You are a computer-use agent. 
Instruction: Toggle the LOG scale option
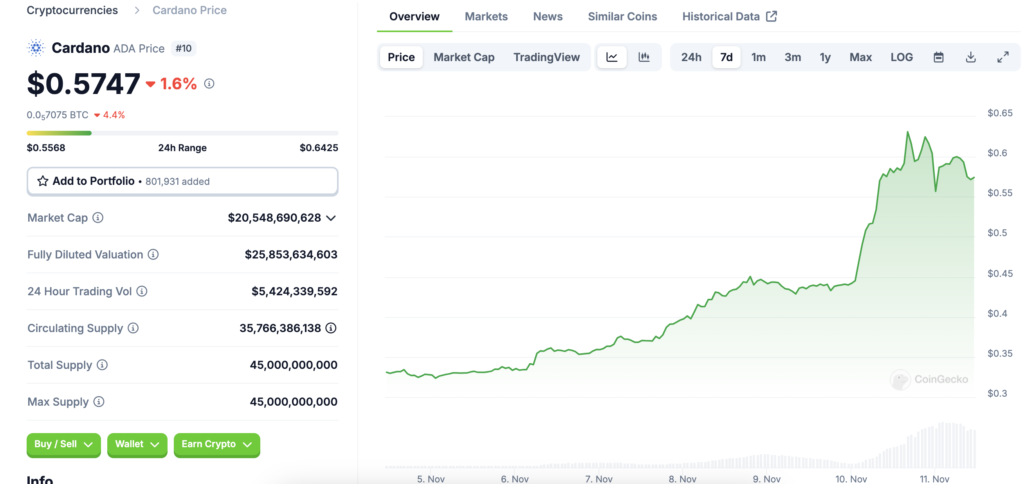point(901,57)
